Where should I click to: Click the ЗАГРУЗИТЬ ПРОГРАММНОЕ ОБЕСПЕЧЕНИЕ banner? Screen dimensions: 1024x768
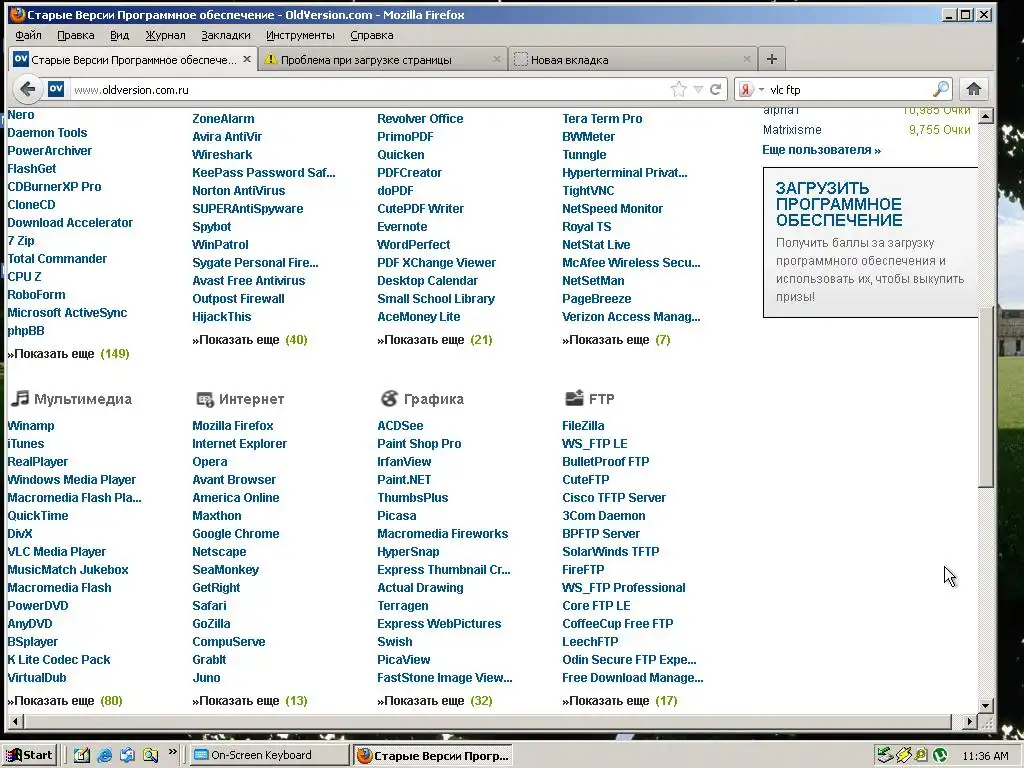(871, 242)
